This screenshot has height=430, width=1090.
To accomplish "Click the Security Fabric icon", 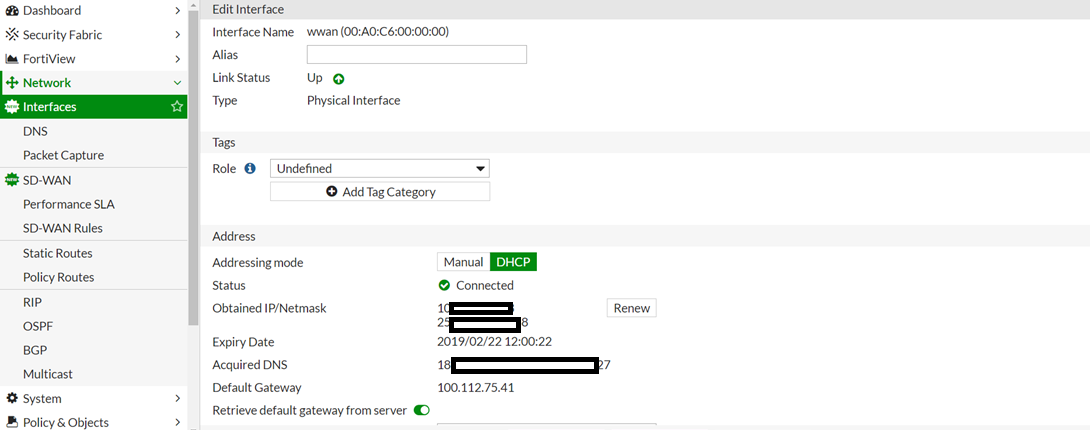I will 13,34.
